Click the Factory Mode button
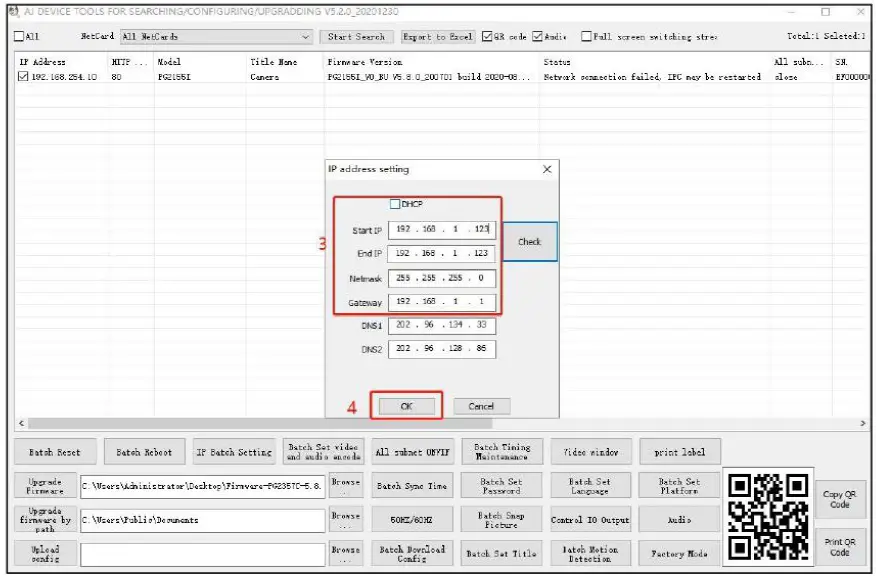 pyautogui.click(x=680, y=554)
